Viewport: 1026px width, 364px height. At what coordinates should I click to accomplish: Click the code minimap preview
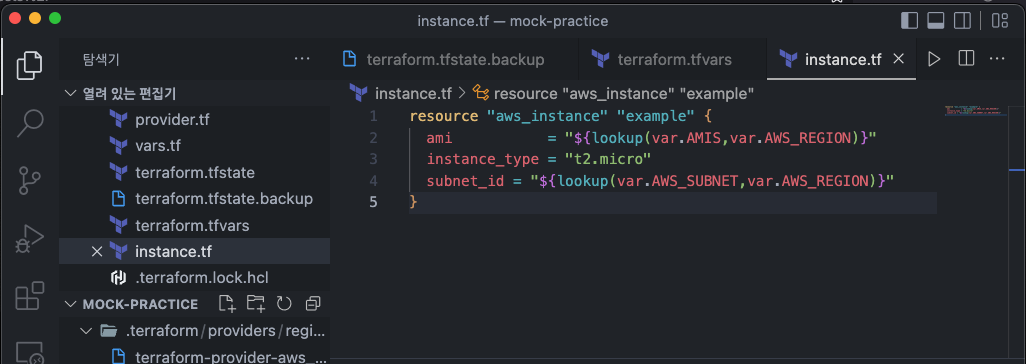975,110
